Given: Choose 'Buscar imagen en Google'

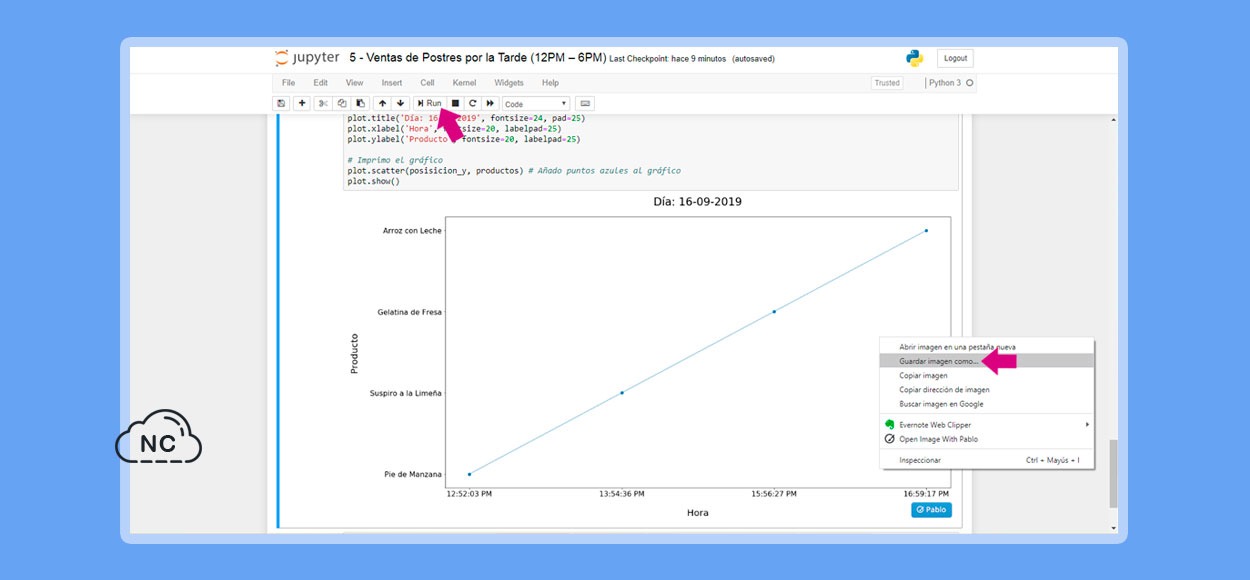Looking at the screenshot, I should click(x=986, y=404).
